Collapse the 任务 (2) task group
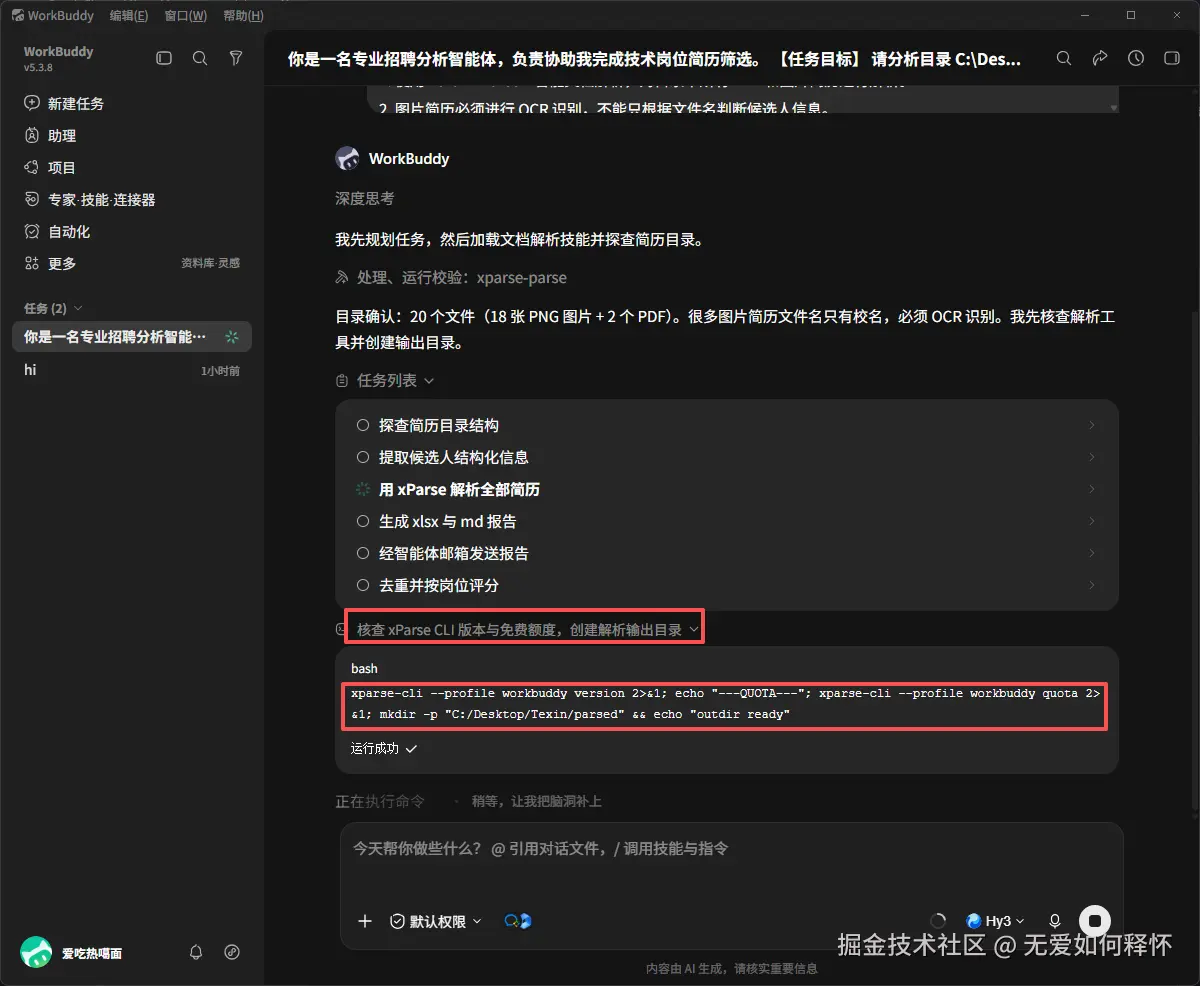The height and width of the screenshot is (986, 1200). [53, 308]
